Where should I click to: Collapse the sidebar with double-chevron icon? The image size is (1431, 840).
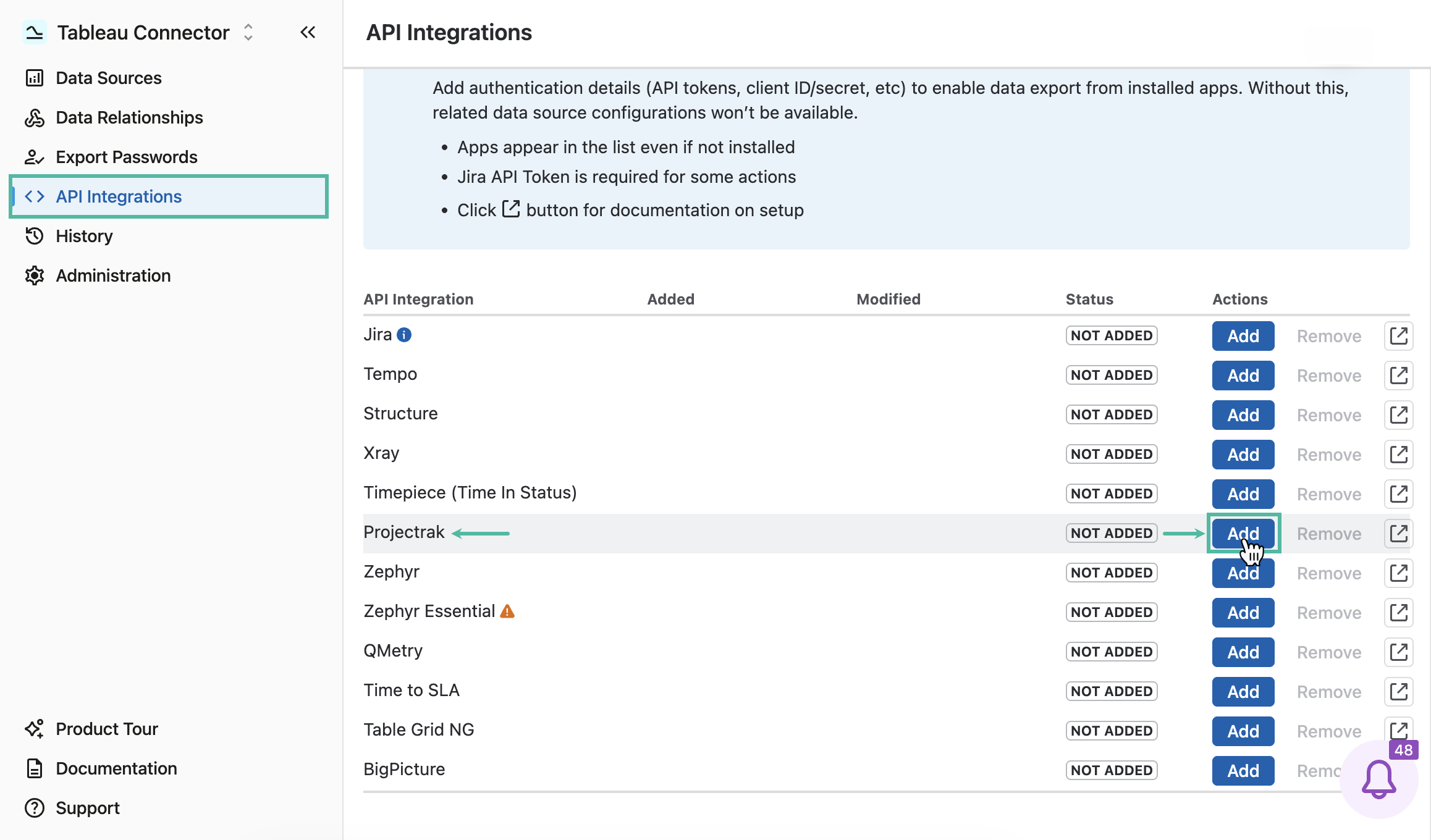pyautogui.click(x=308, y=32)
